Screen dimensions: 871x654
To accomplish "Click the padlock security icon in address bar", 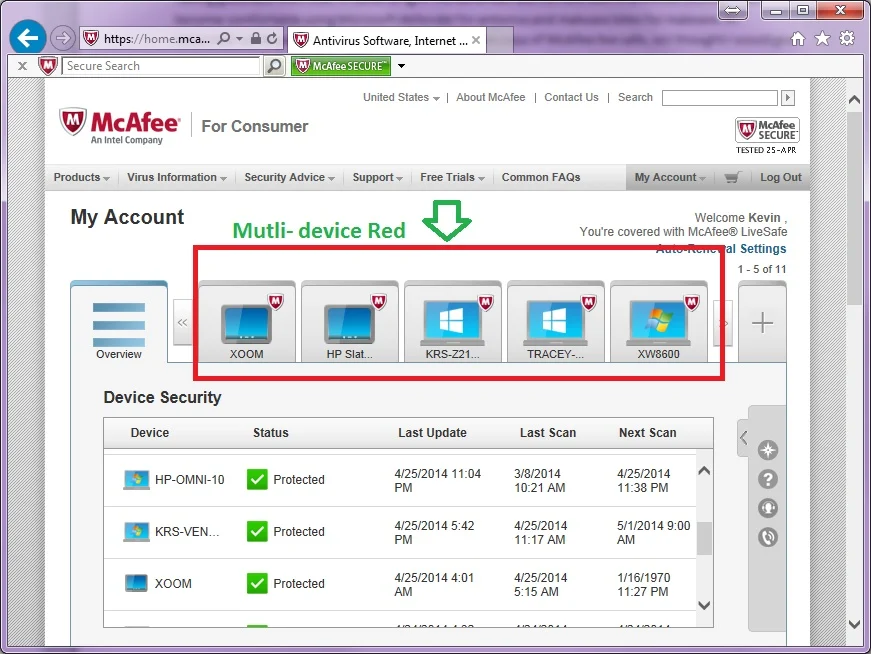I will point(256,38).
